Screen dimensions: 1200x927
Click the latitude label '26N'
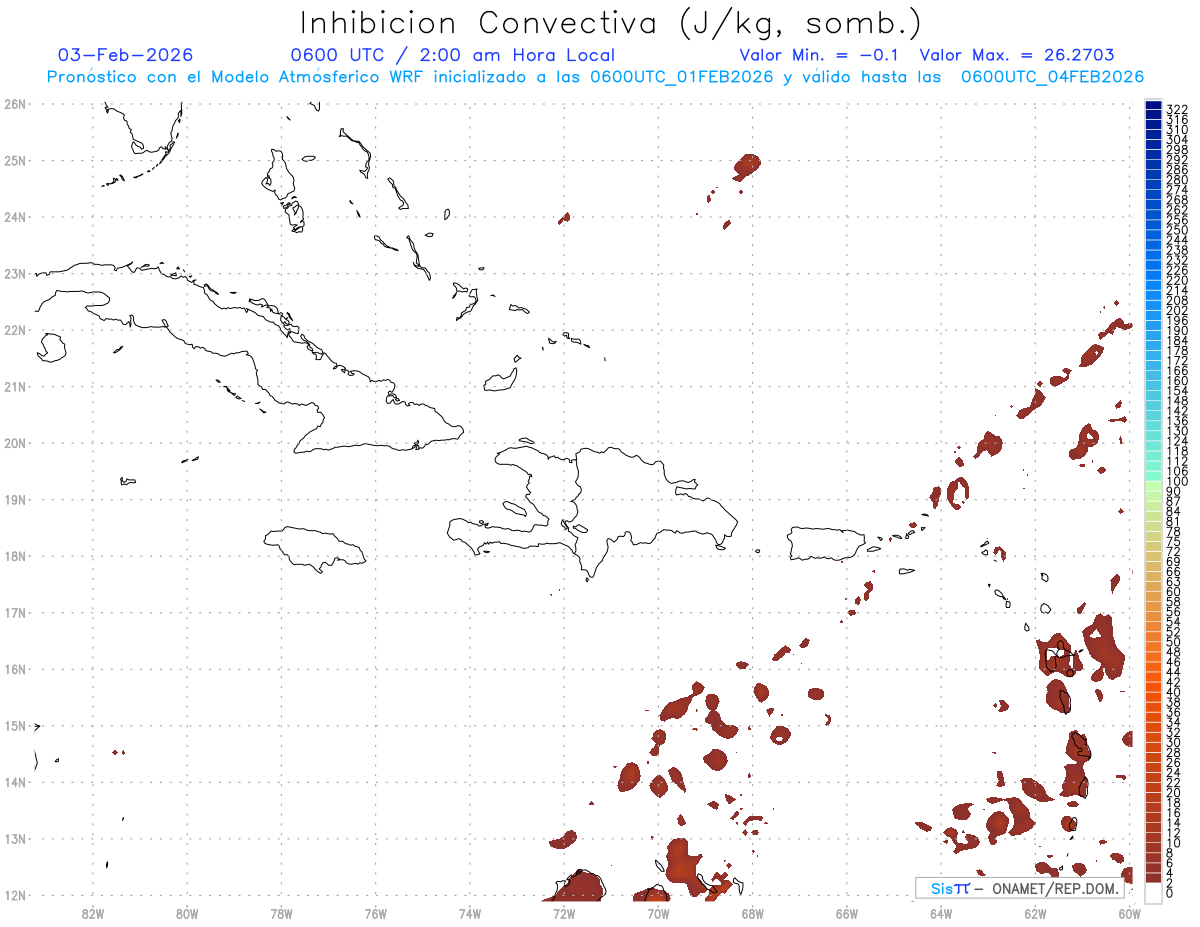coord(15,104)
